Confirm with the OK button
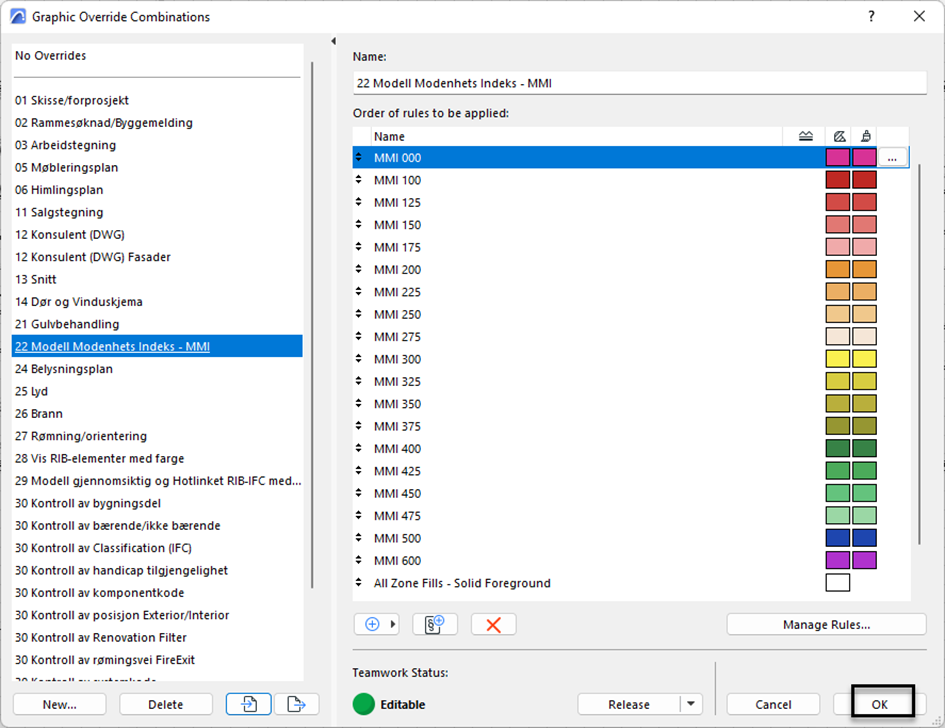Viewport: 945px width, 728px height. click(880, 704)
